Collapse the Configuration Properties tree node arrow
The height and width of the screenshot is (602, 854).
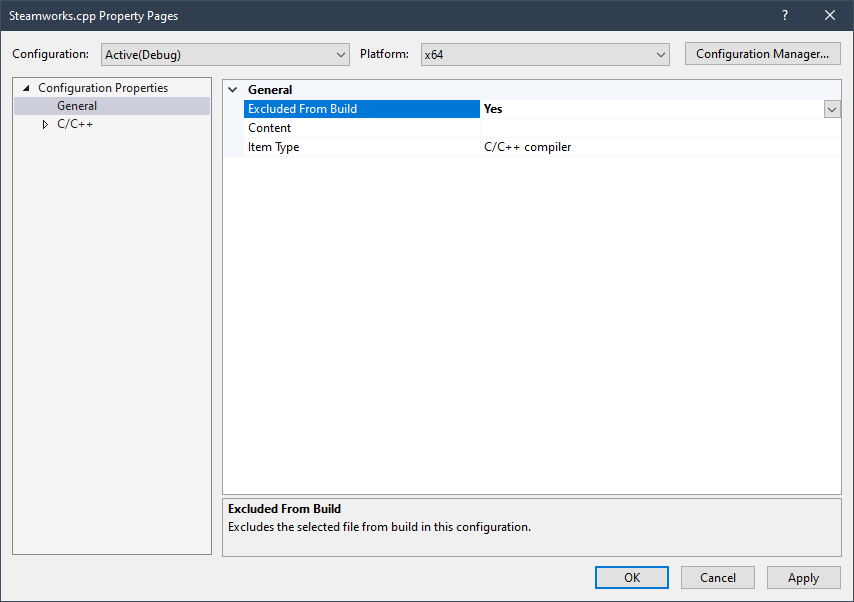[26, 88]
